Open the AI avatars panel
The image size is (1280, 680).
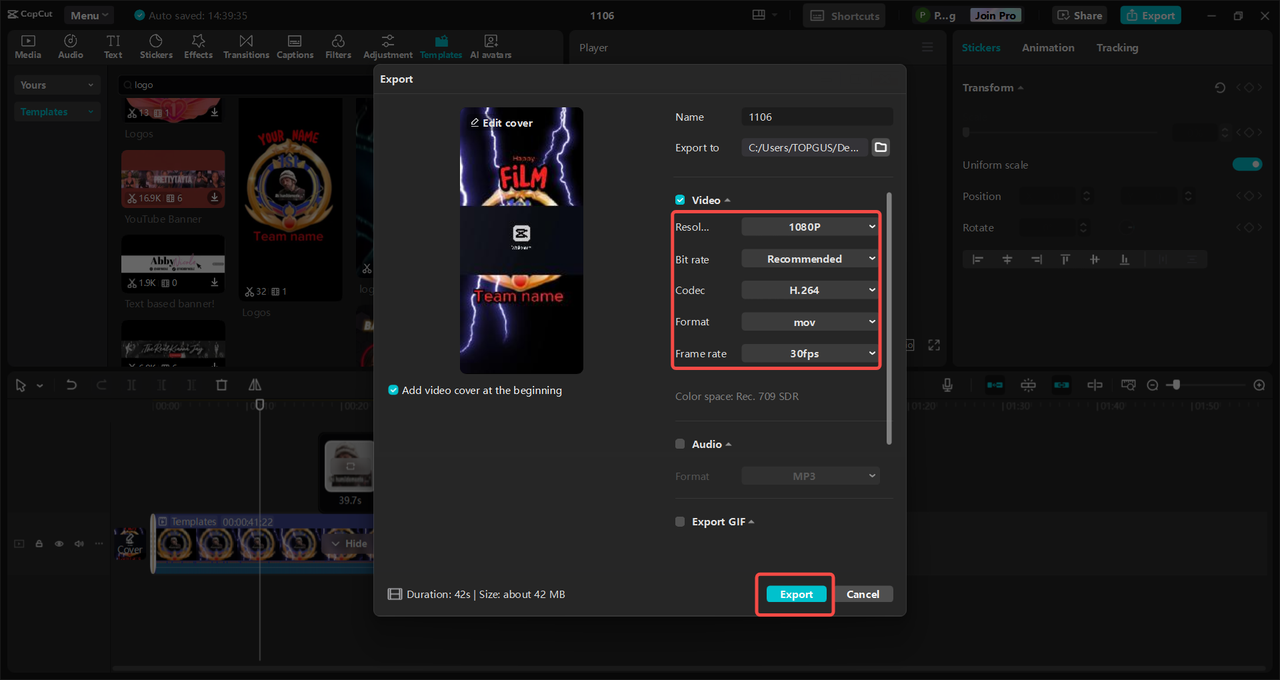491,46
